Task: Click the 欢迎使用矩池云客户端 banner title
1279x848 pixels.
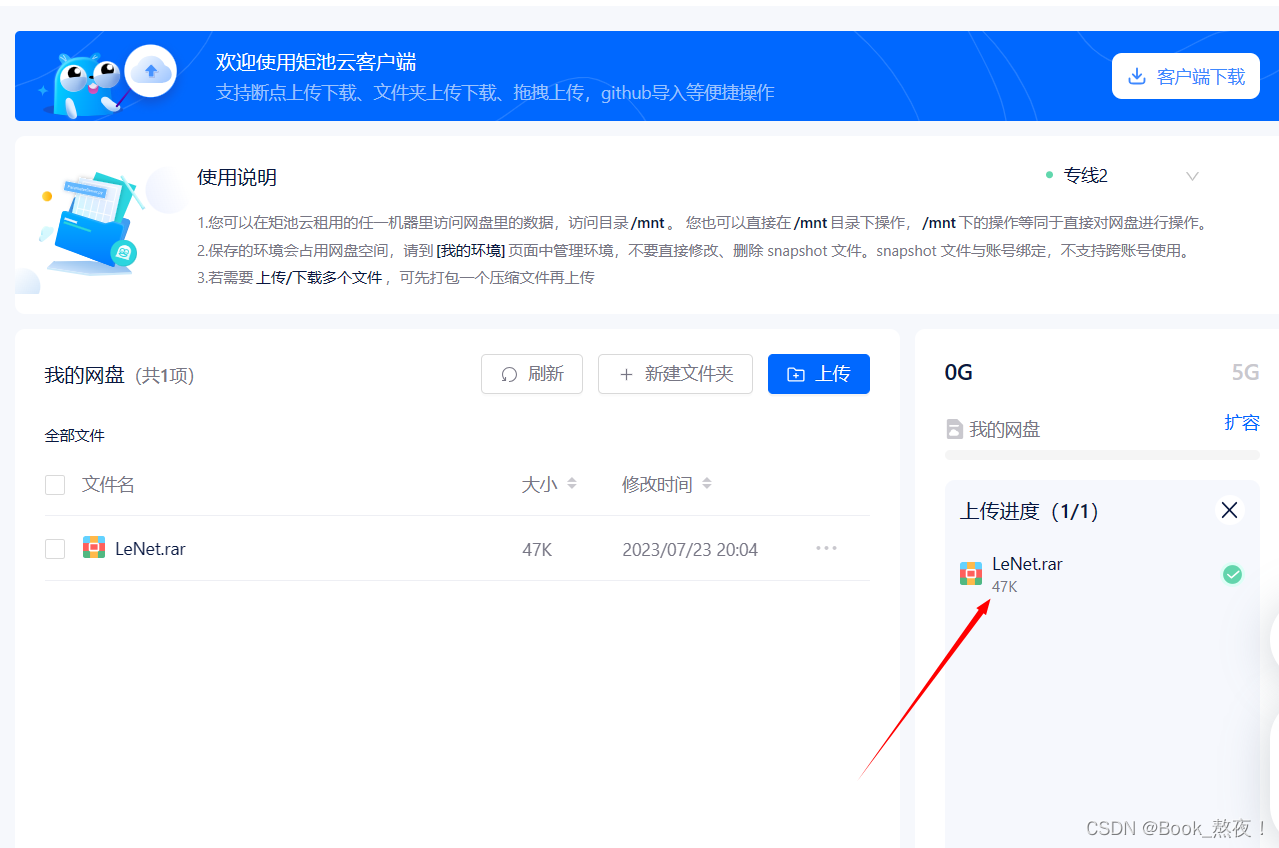Action: coord(316,62)
